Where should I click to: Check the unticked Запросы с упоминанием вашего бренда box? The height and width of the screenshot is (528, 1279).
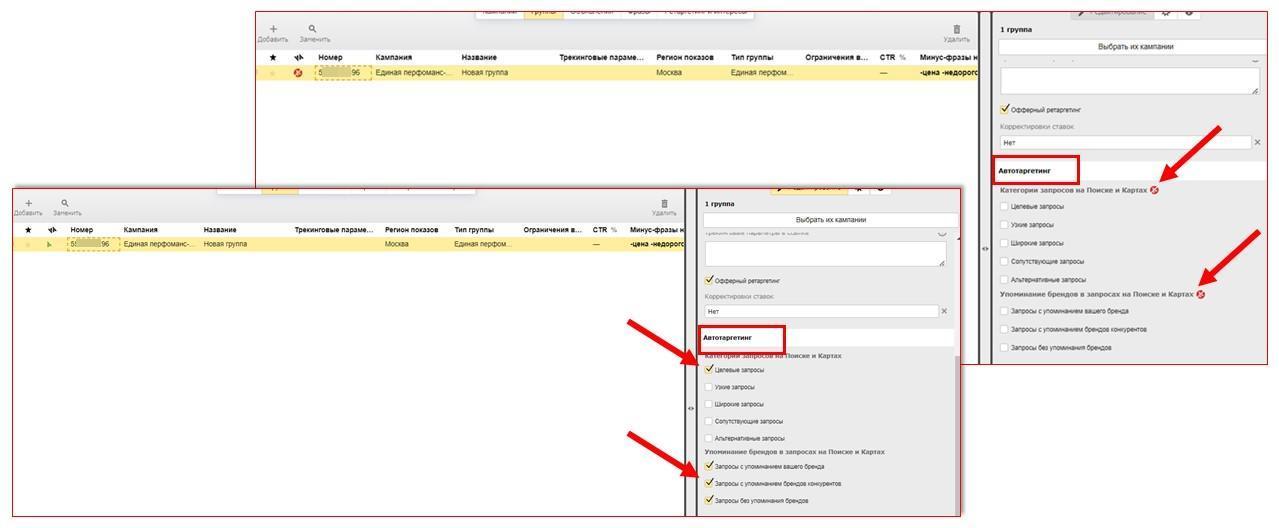[x=1005, y=311]
